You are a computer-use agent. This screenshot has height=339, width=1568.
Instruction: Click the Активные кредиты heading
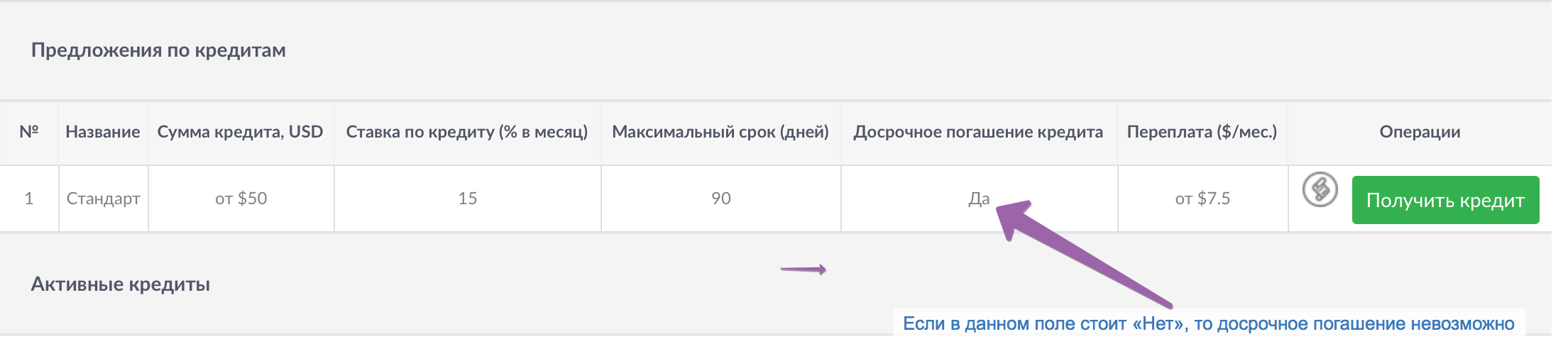tap(121, 284)
